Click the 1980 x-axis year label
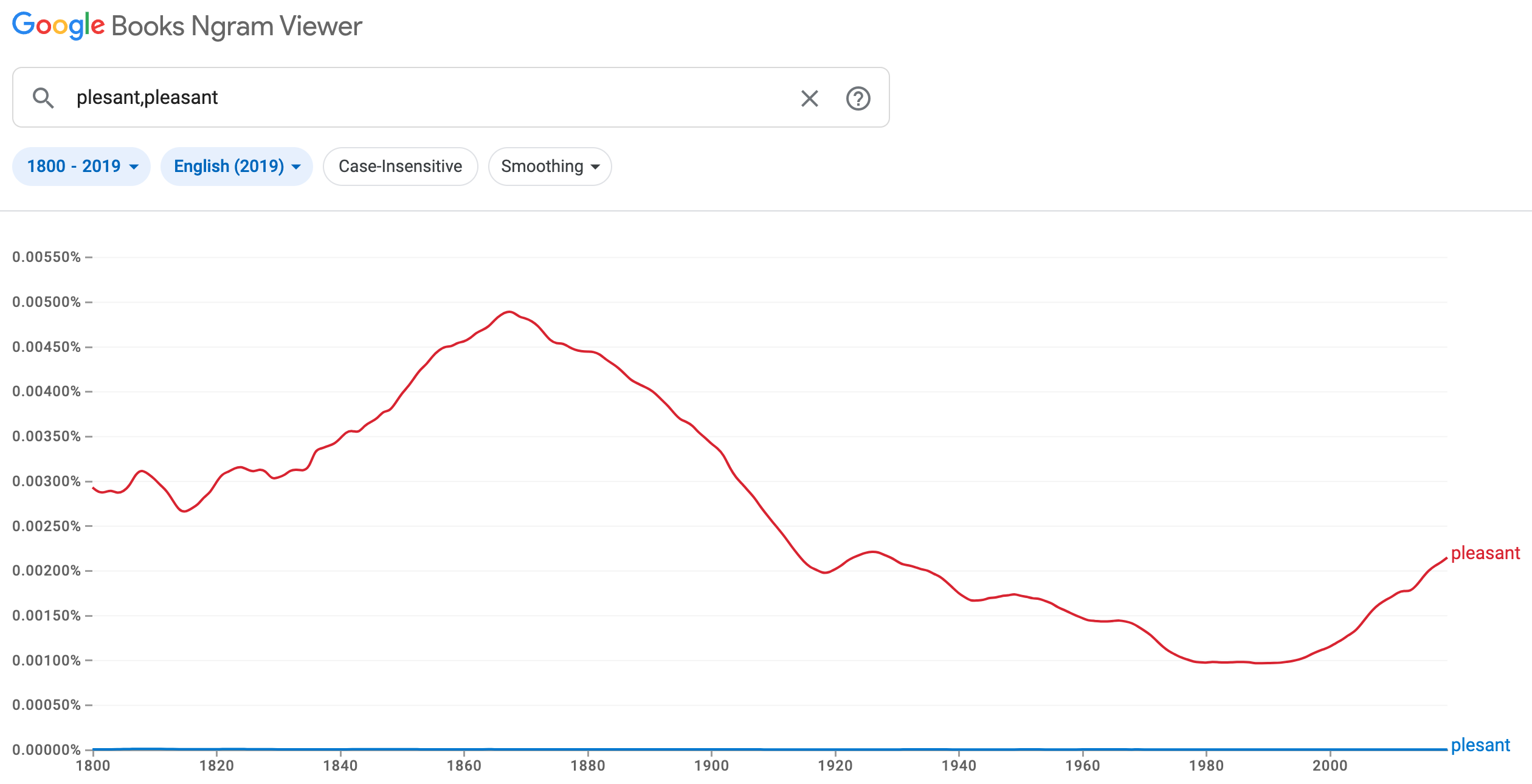1532x784 pixels. [x=1206, y=766]
